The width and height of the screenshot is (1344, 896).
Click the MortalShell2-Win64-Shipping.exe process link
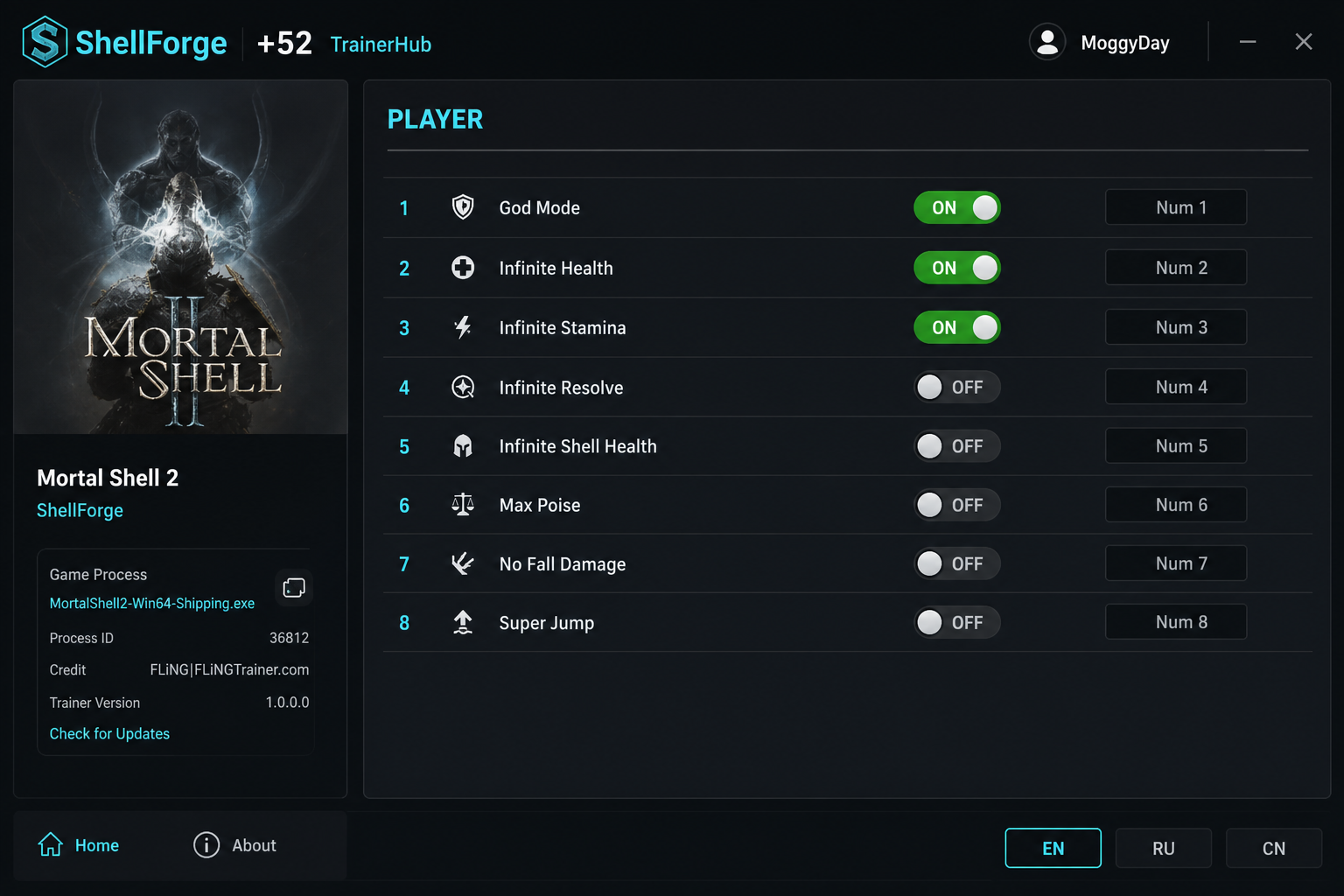[x=152, y=603]
